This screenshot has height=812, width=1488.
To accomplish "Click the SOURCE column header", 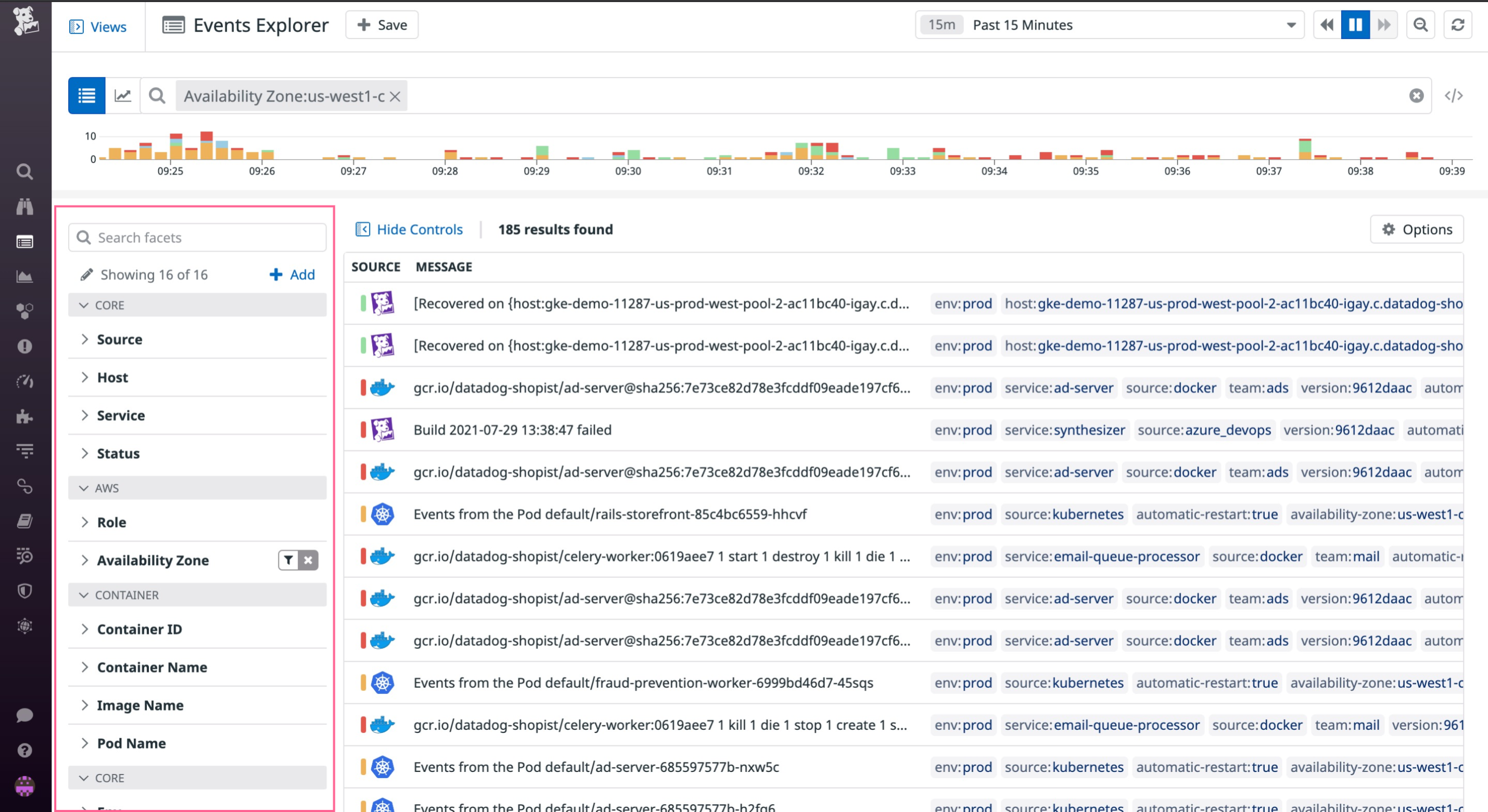I will tap(376, 267).
